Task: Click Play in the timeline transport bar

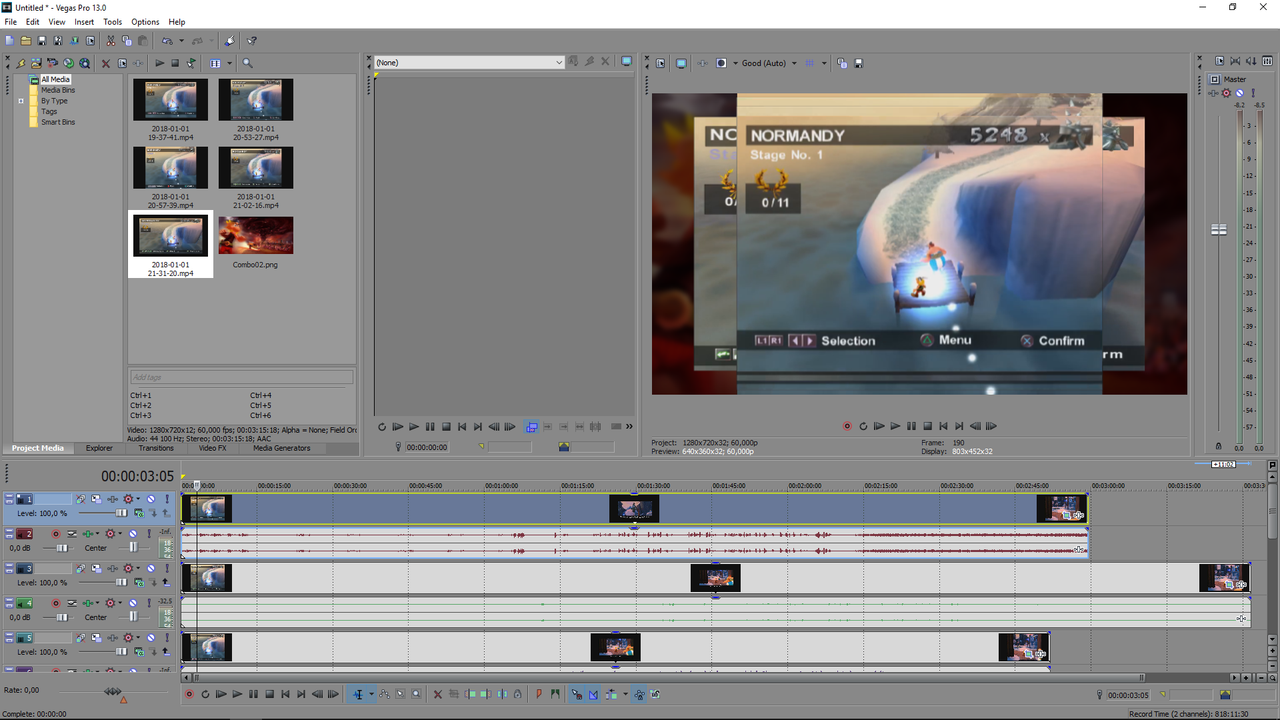Action: 237,694
